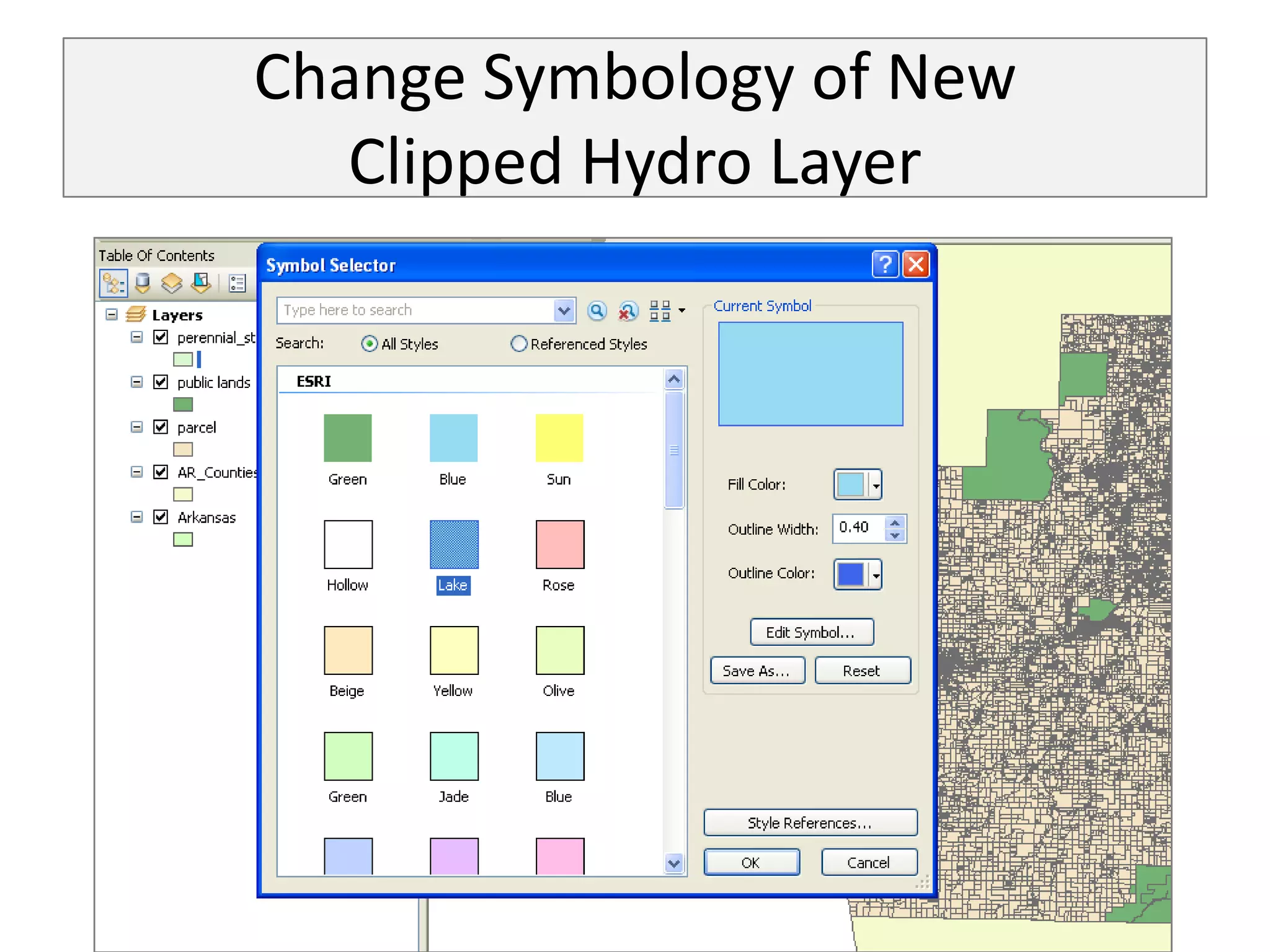Select the Green symbol under ESRI
The height and width of the screenshot is (952, 1270).
347,438
